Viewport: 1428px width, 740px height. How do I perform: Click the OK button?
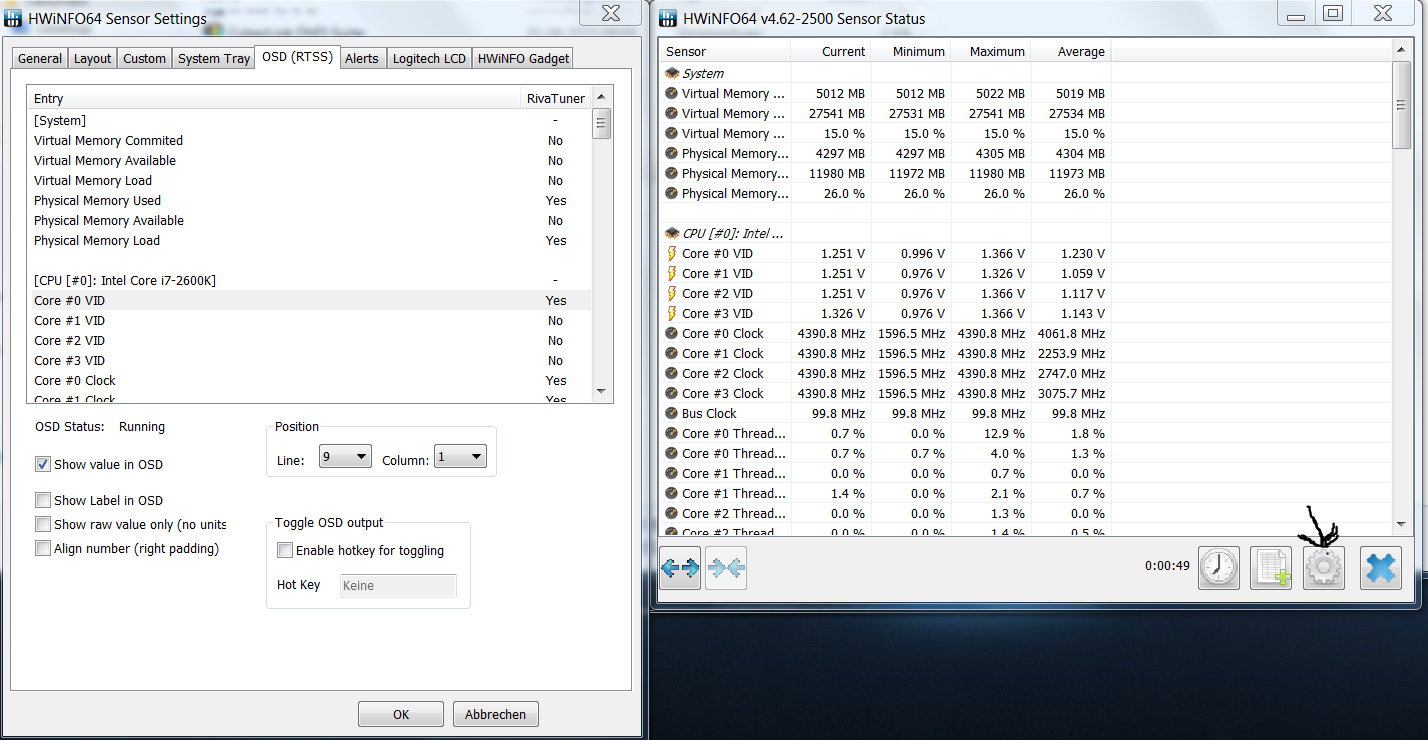(401, 714)
